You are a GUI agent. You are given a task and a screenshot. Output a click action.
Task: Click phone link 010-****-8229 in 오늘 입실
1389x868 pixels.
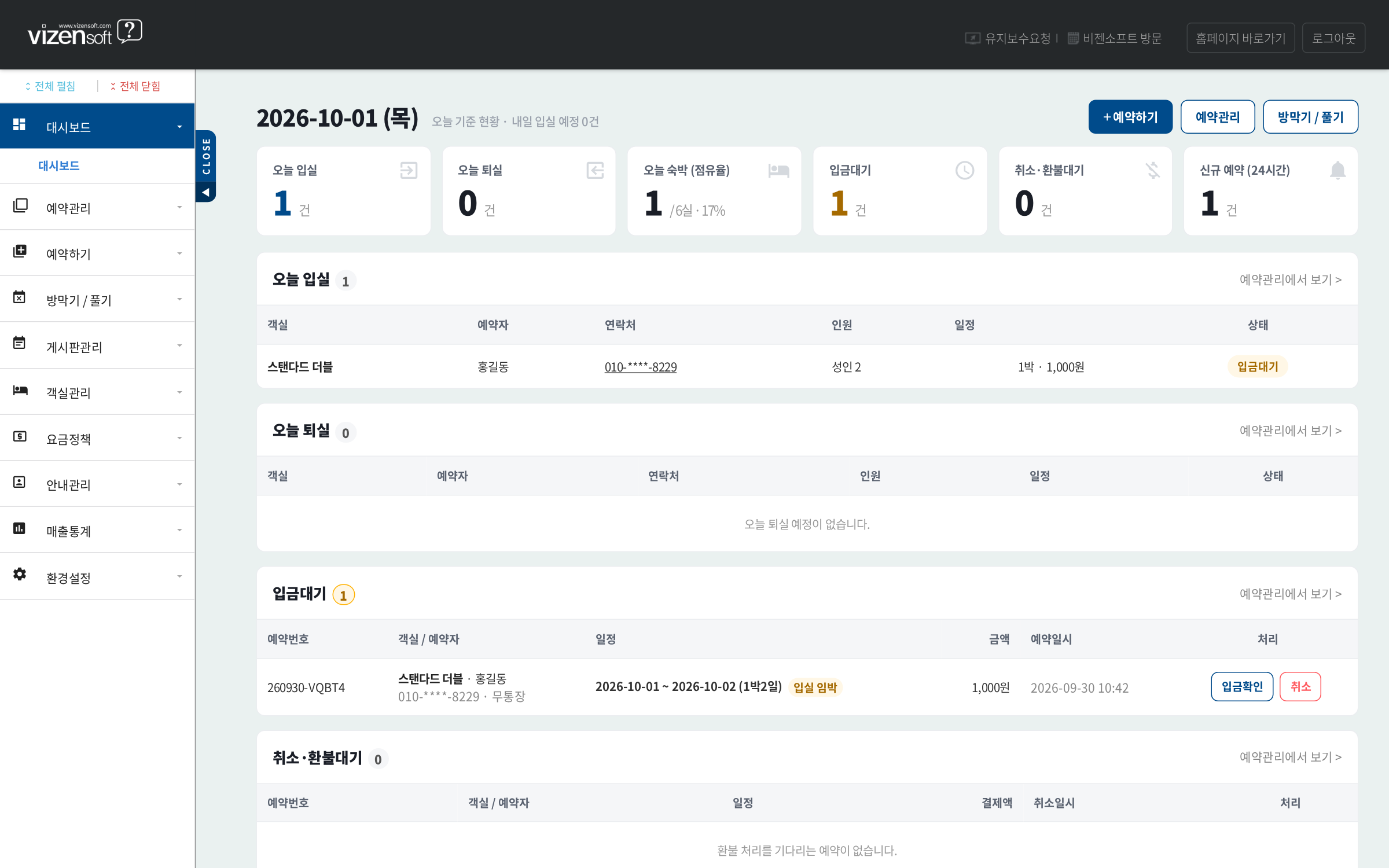(641, 367)
